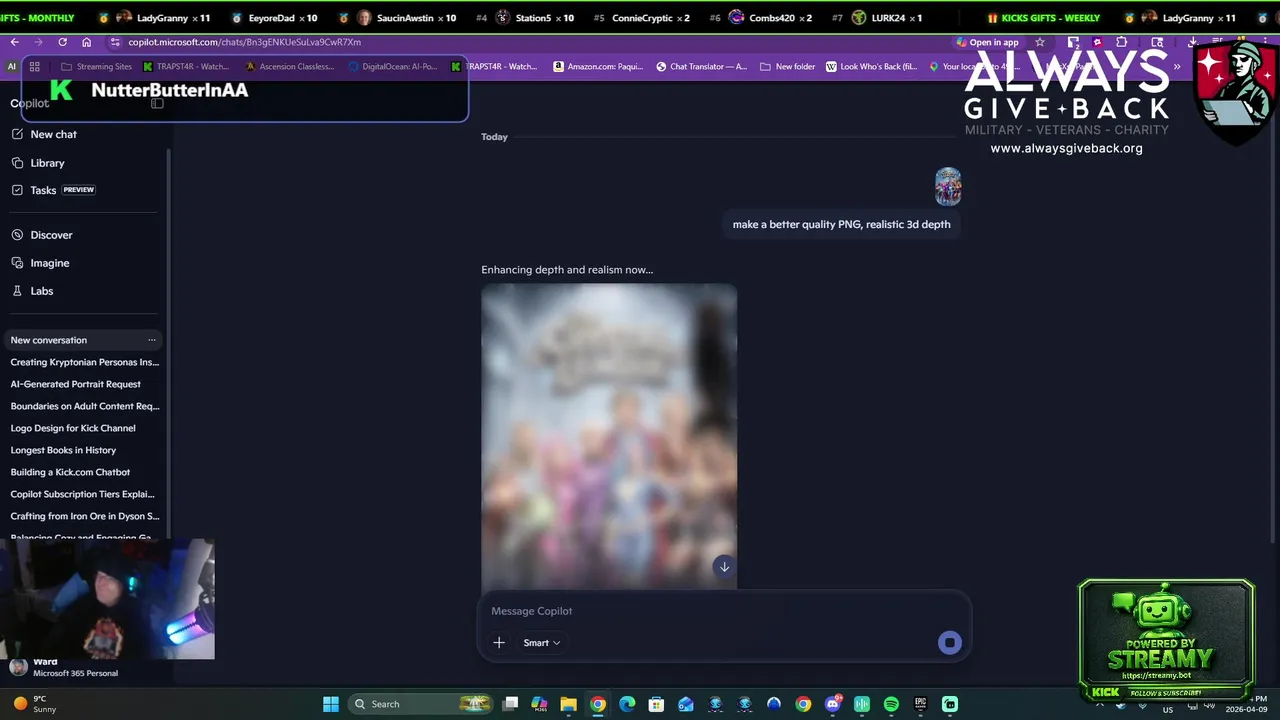This screenshot has height=720, width=1280.
Task: Click the sidebar conversation list scrollbar
Action: (167, 345)
